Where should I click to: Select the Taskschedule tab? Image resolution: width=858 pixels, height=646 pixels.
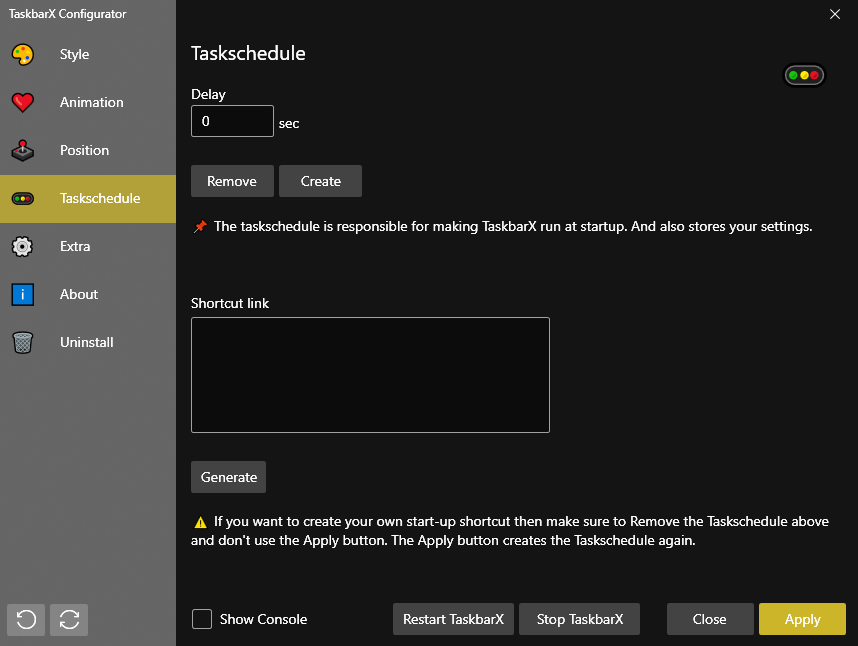tap(88, 199)
